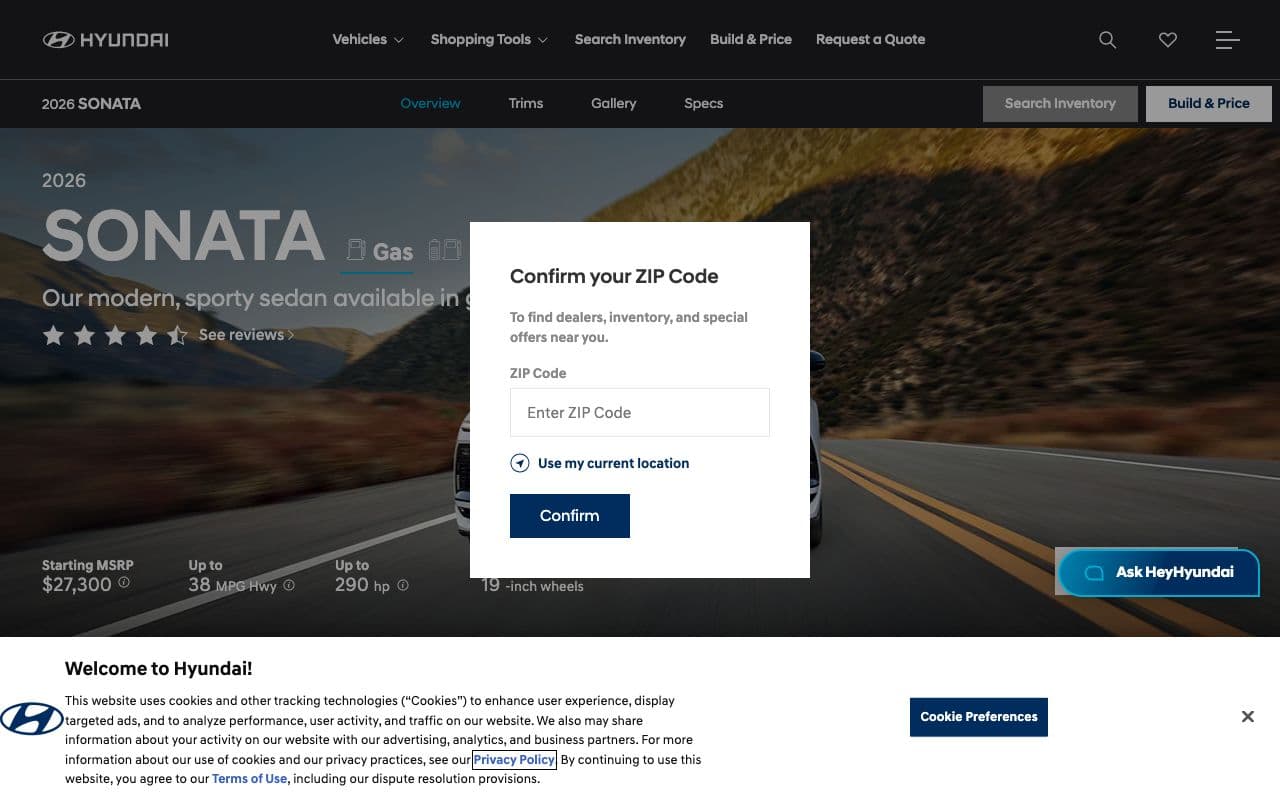Click the gray Search Inventory button
1280x800 pixels.
(x=1060, y=104)
